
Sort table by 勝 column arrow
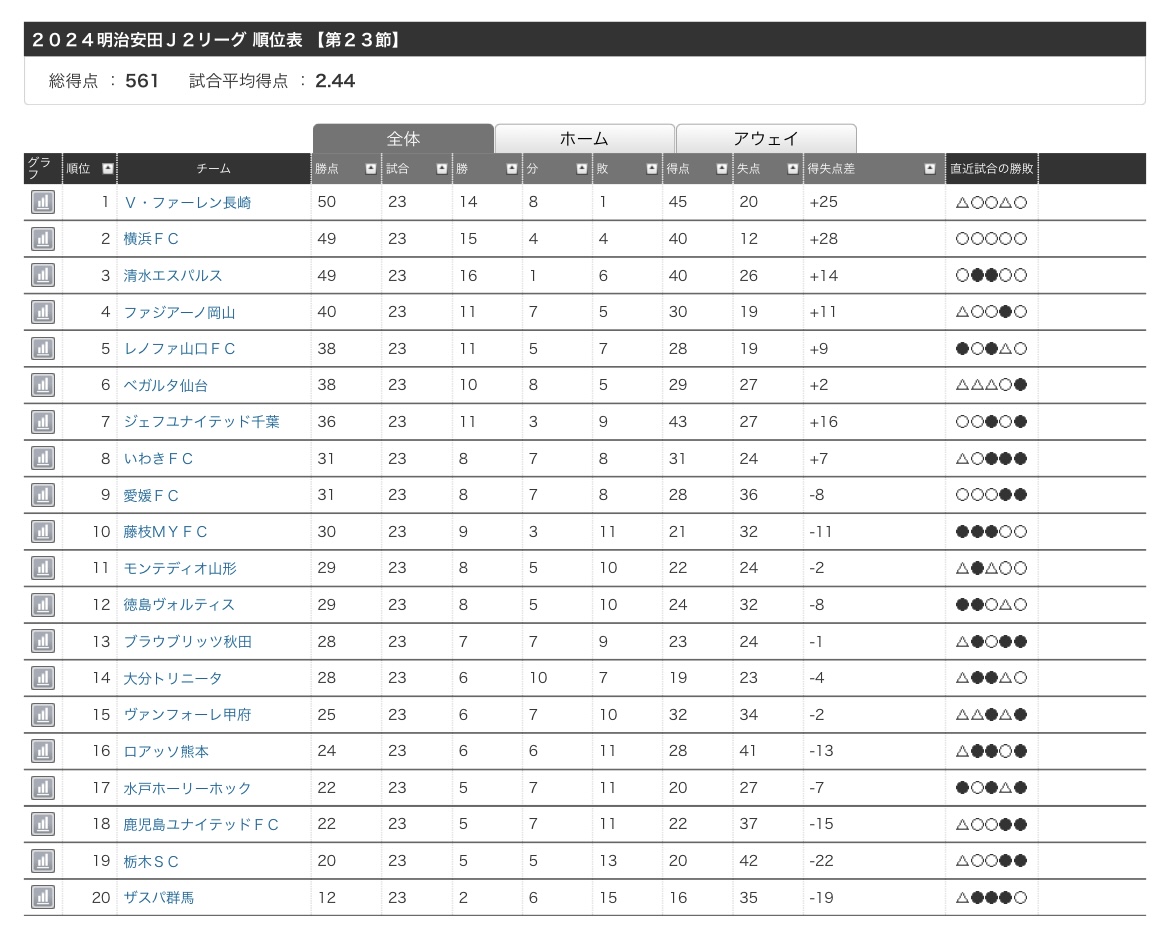pos(512,169)
